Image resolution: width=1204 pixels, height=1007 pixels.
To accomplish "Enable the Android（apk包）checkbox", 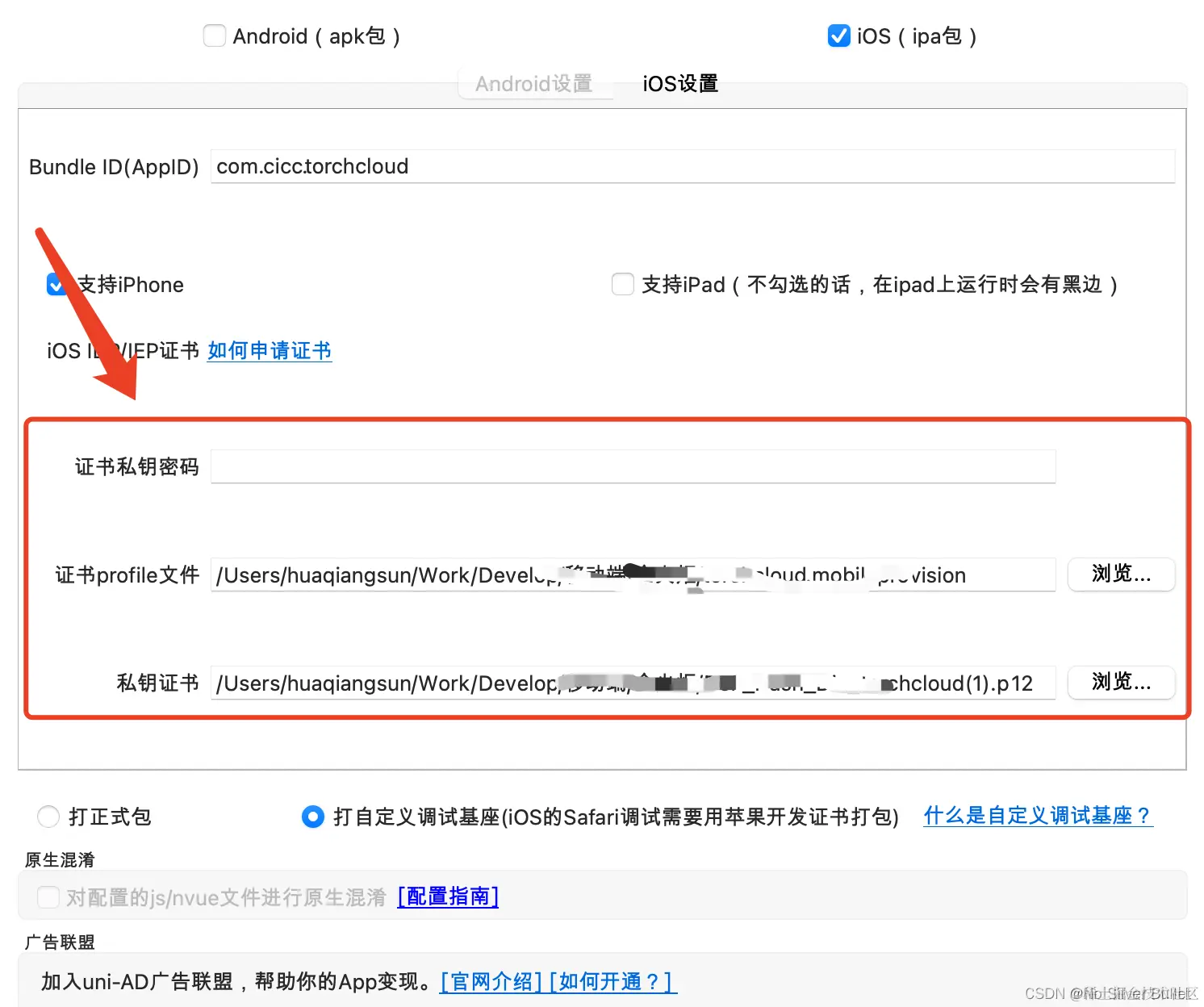I will tap(214, 36).
